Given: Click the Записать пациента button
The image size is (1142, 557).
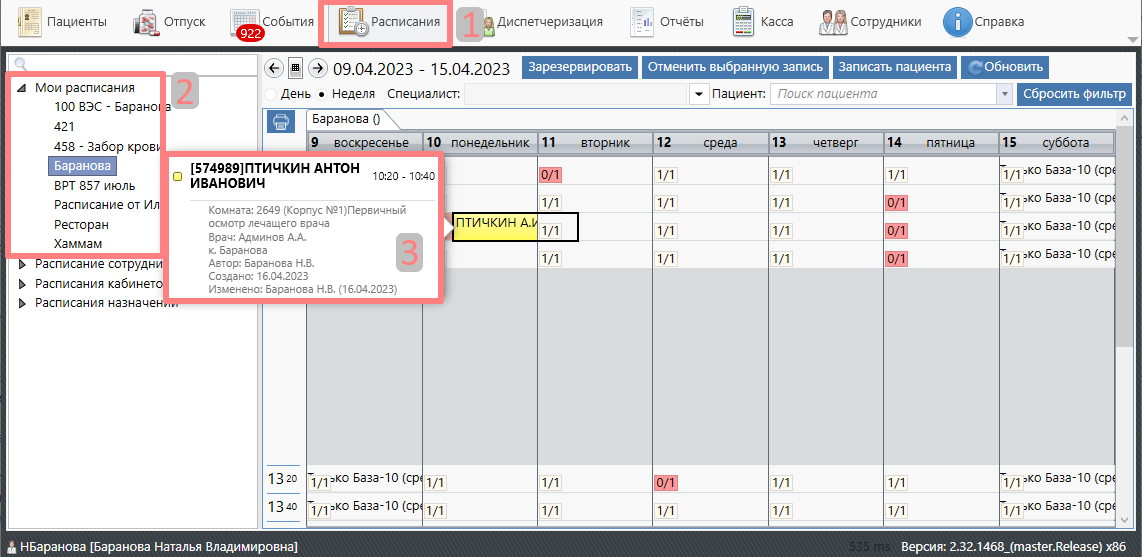Looking at the screenshot, I should coord(894,67).
